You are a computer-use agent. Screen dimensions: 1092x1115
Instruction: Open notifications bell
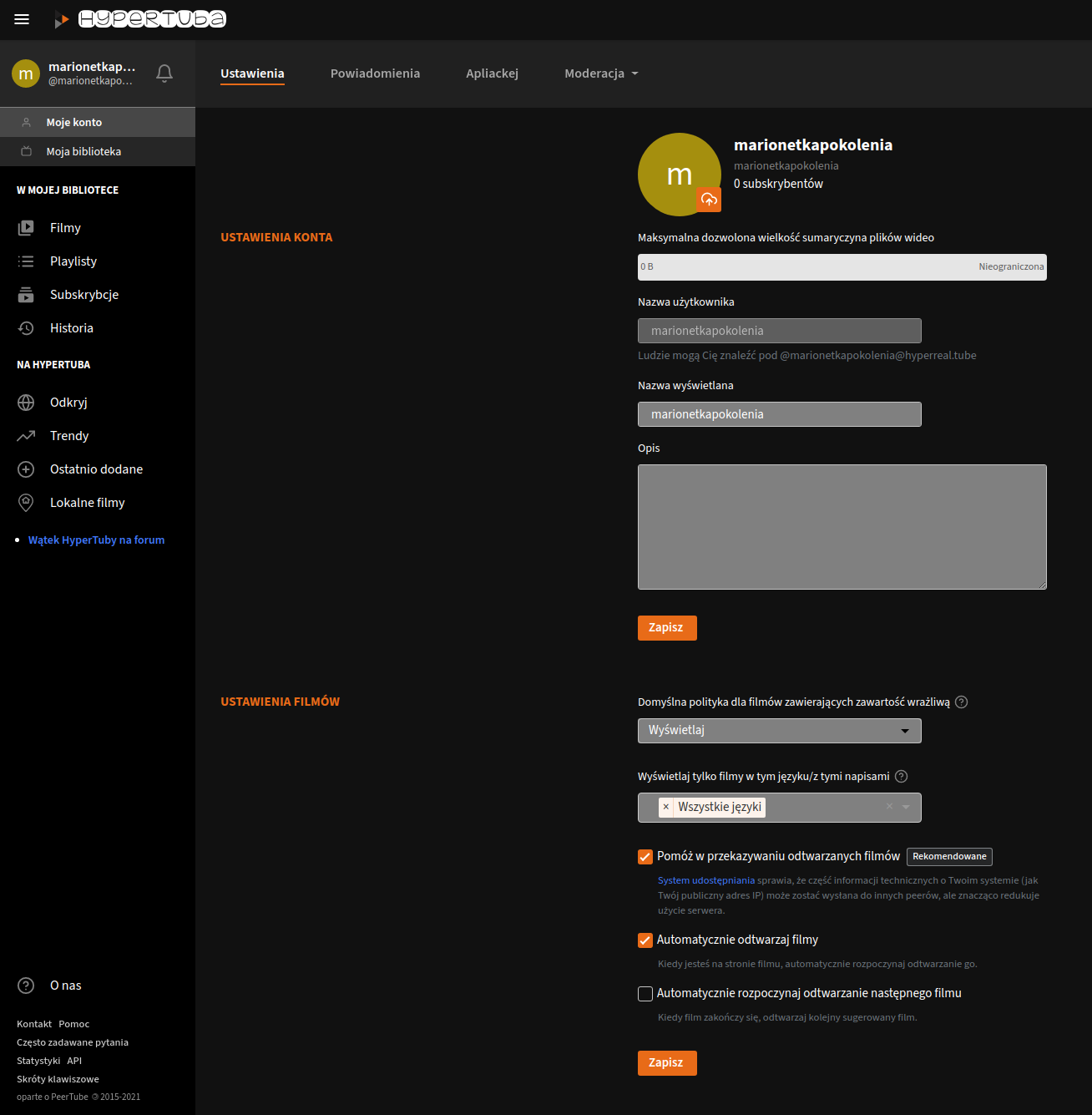(164, 73)
